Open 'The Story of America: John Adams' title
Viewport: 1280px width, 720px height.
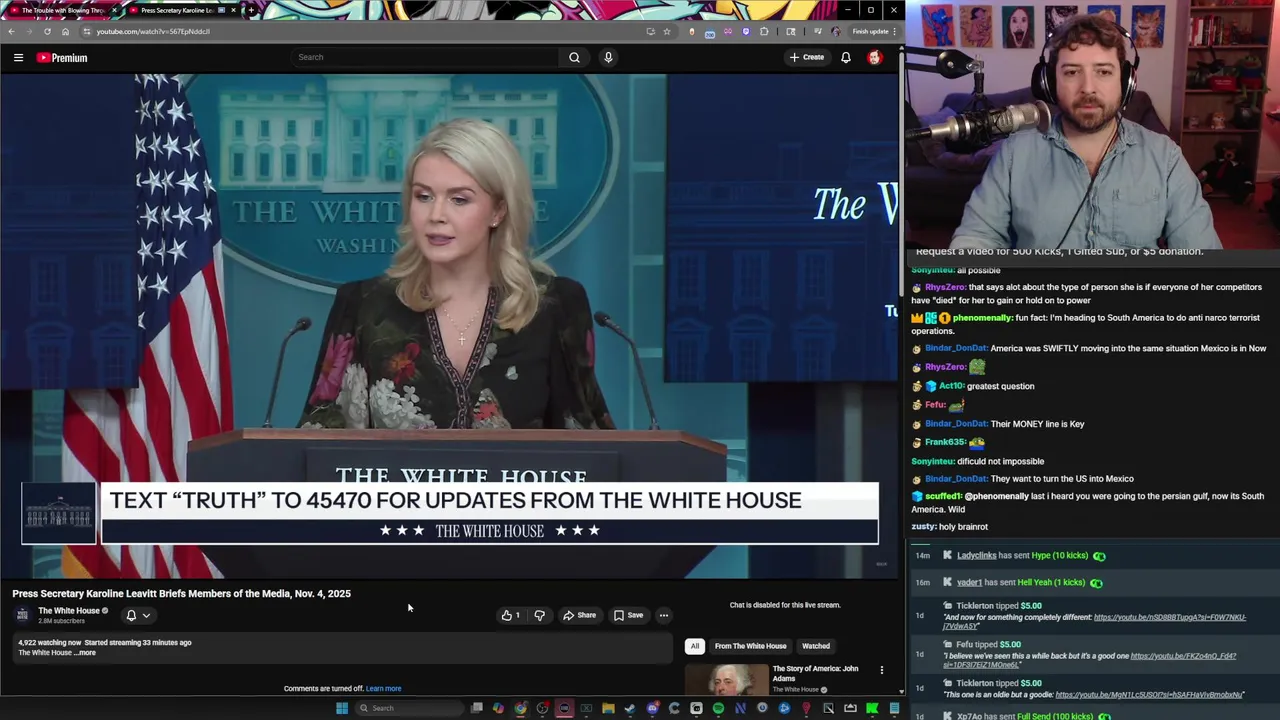tap(815, 673)
